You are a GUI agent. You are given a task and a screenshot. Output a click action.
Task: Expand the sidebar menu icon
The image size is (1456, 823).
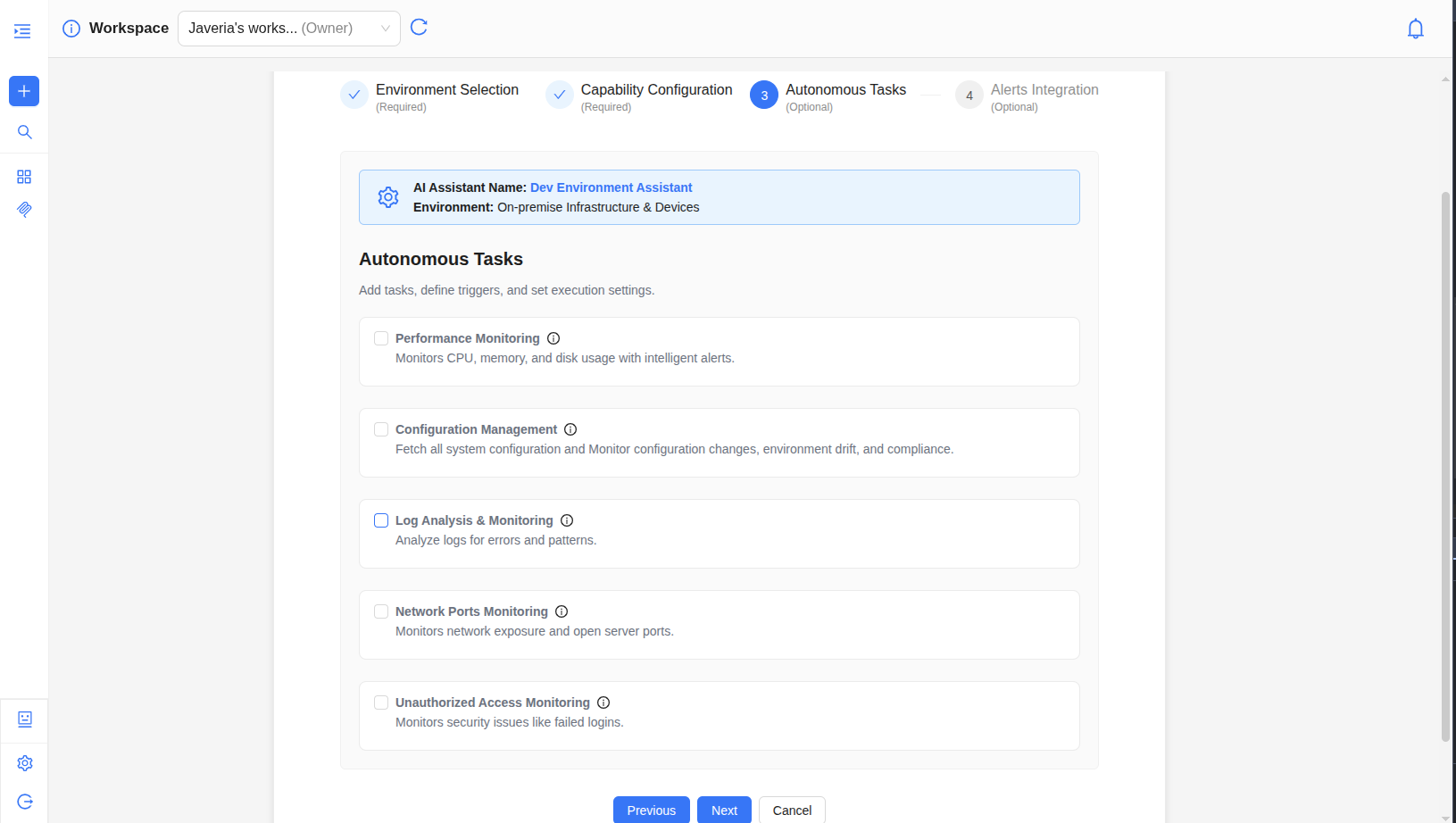point(22,31)
